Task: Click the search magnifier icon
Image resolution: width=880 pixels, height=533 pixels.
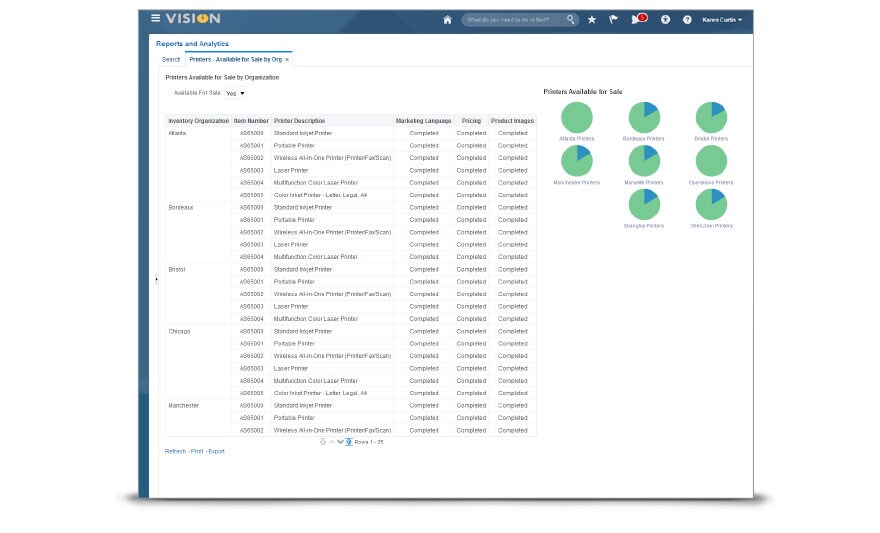Action: pyautogui.click(x=571, y=19)
